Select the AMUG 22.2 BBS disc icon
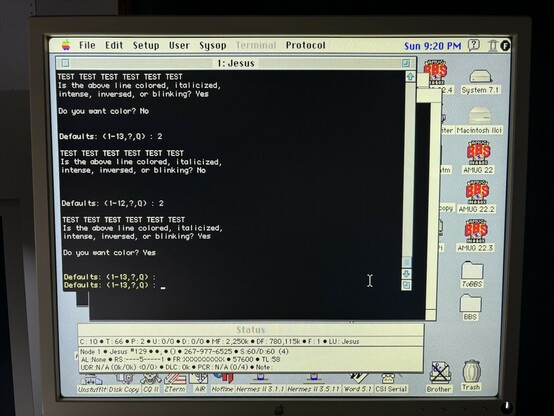Image resolution: width=554 pixels, height=416 pixels. coord(477,197)
